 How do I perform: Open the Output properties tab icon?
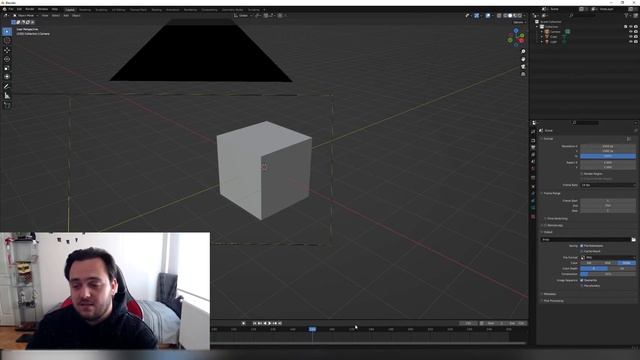533,147
